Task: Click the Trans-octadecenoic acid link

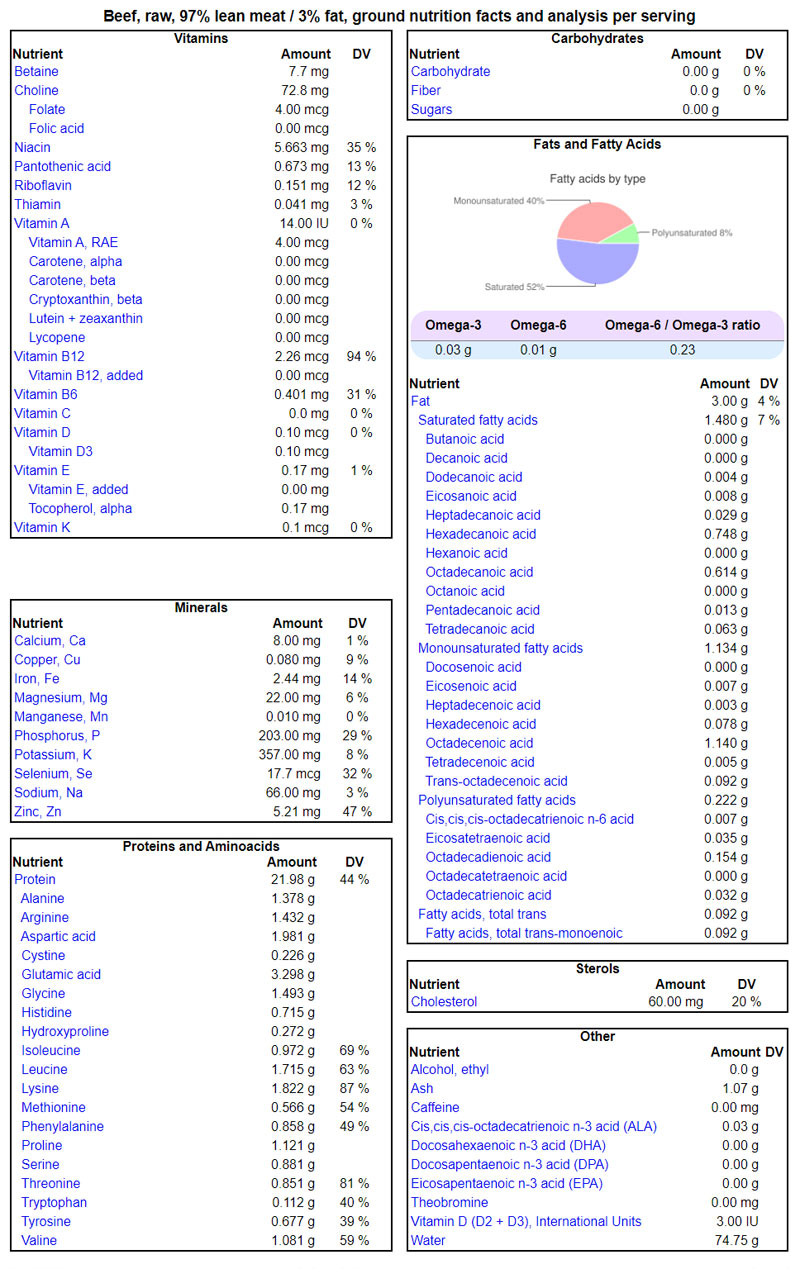Action: pyautogui.click(x=496, y=781)
